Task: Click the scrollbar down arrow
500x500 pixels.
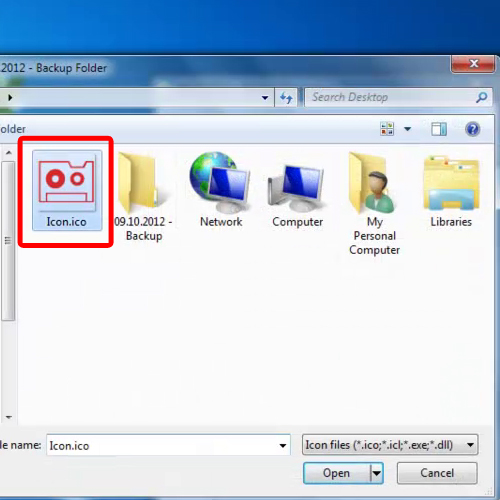Action: click(9, 417)
